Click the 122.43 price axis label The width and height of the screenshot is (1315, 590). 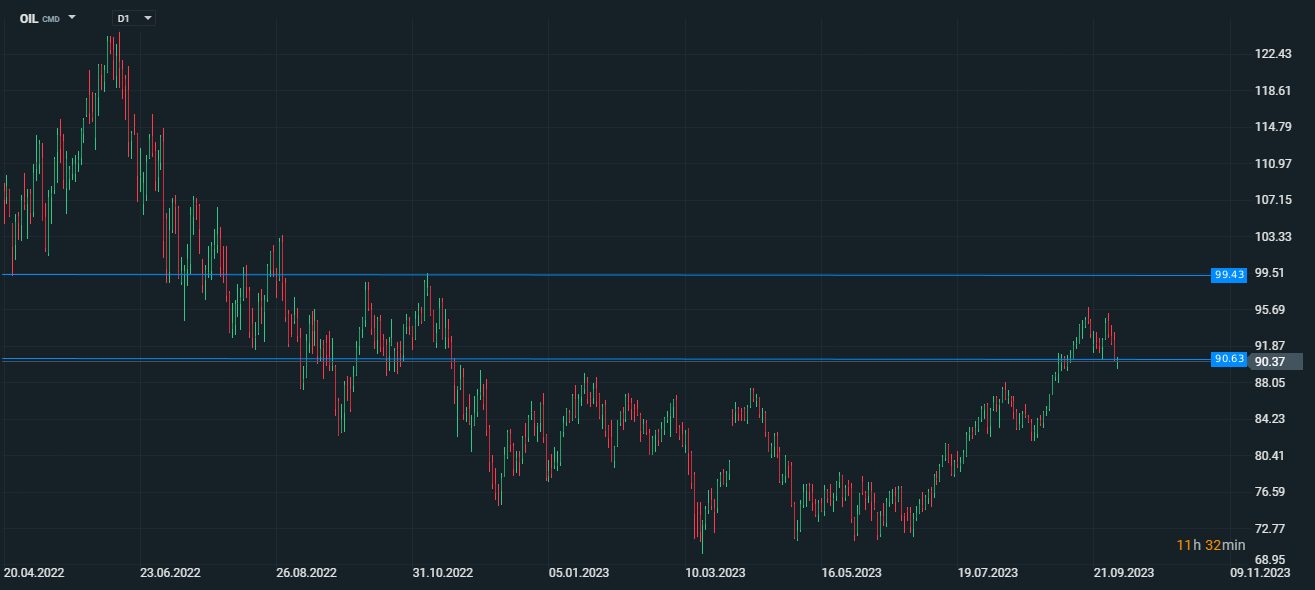(1270, 54)
